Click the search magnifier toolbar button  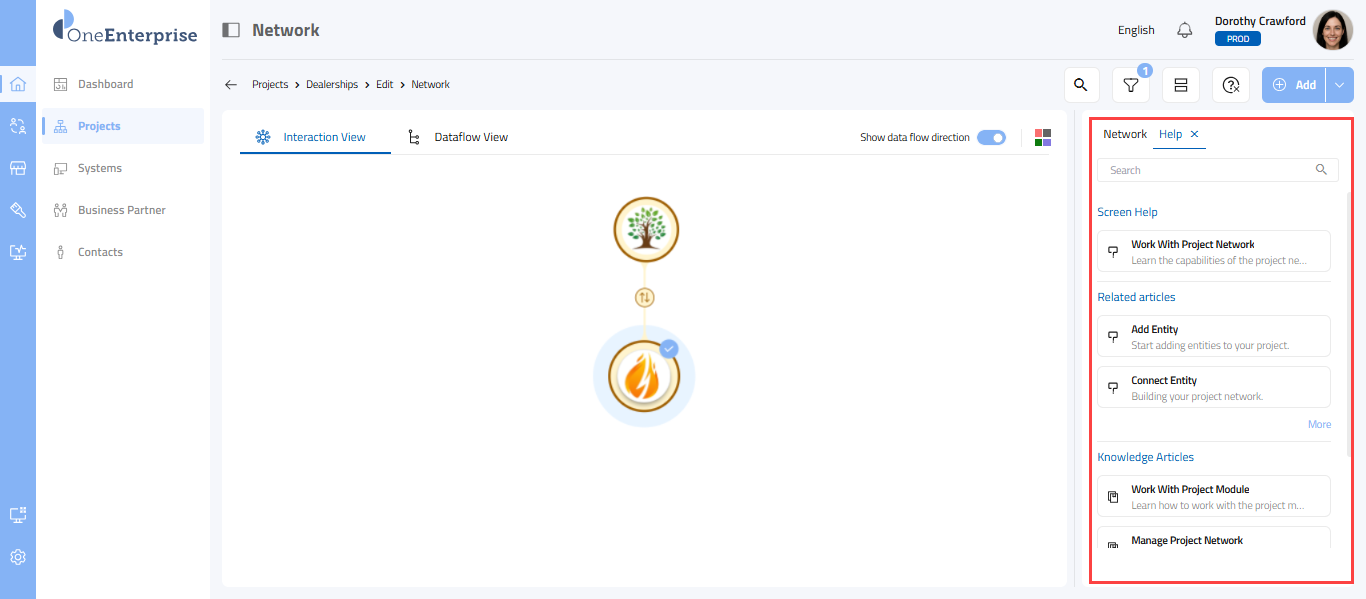tap(1080, 85)
